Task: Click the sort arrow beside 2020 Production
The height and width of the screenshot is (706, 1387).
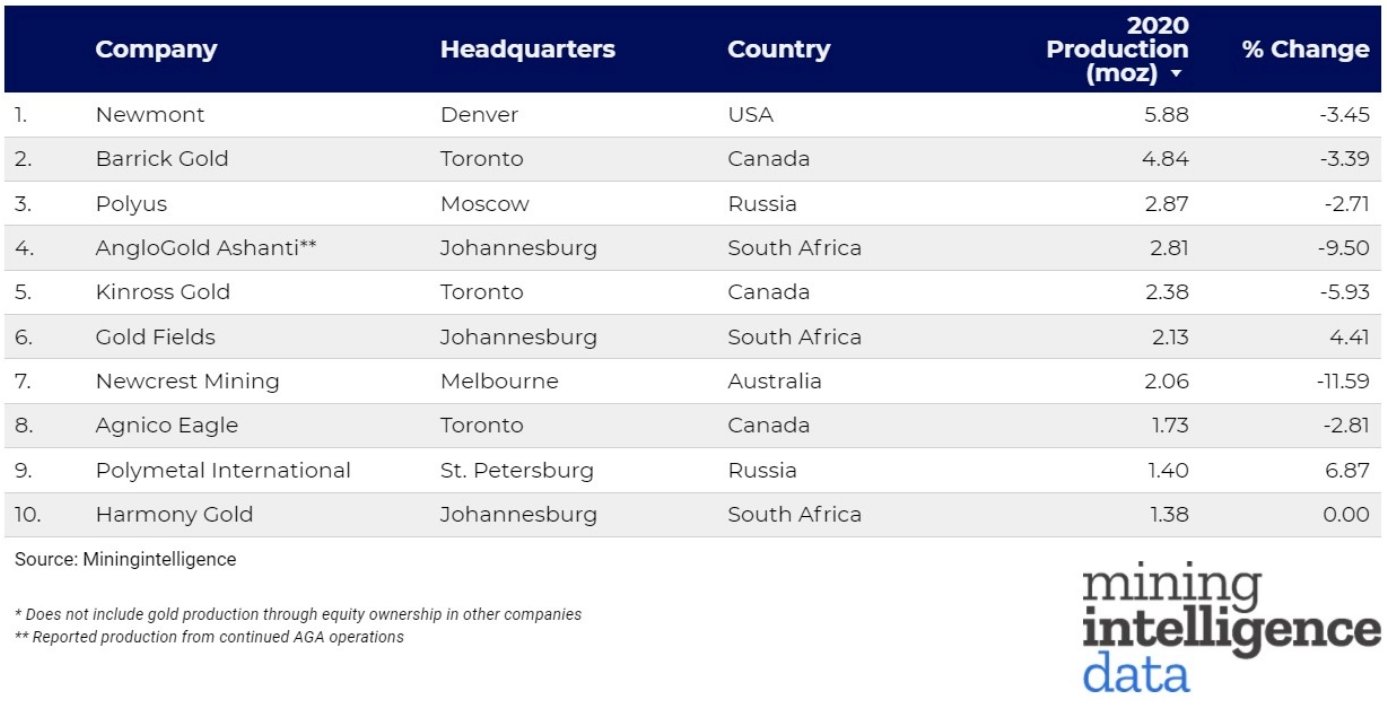Action: [1176, 75]
